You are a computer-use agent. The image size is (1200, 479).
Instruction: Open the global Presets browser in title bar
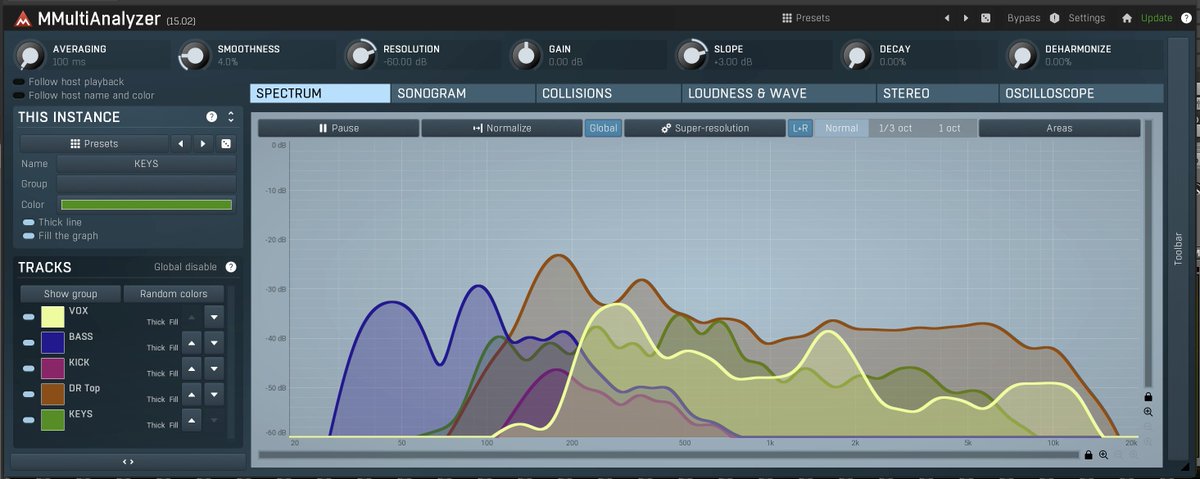(806, 18)
